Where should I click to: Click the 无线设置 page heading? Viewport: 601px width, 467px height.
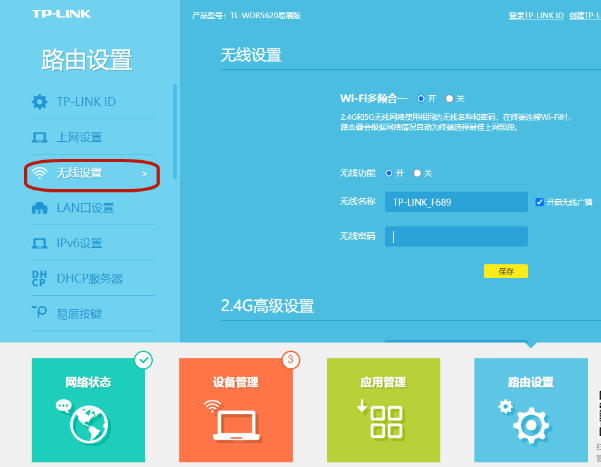[x=251, y=55]
